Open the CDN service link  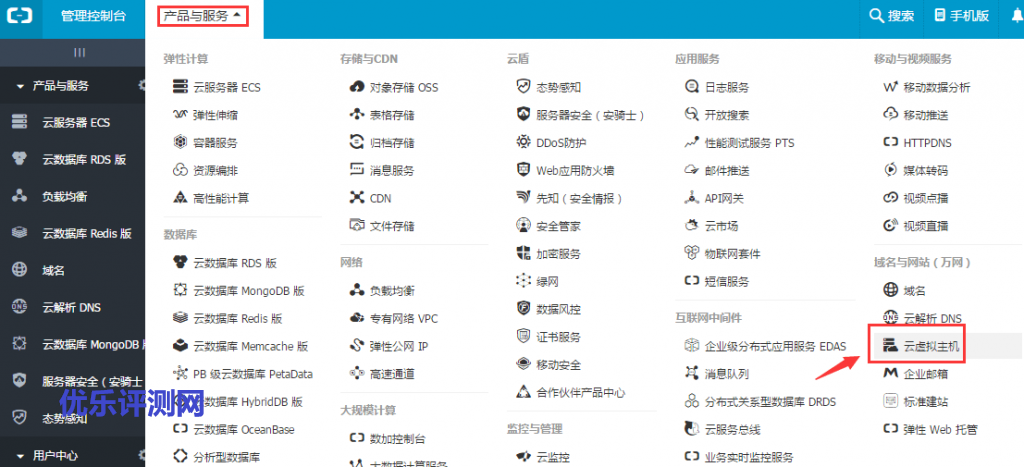pos(380,198)
